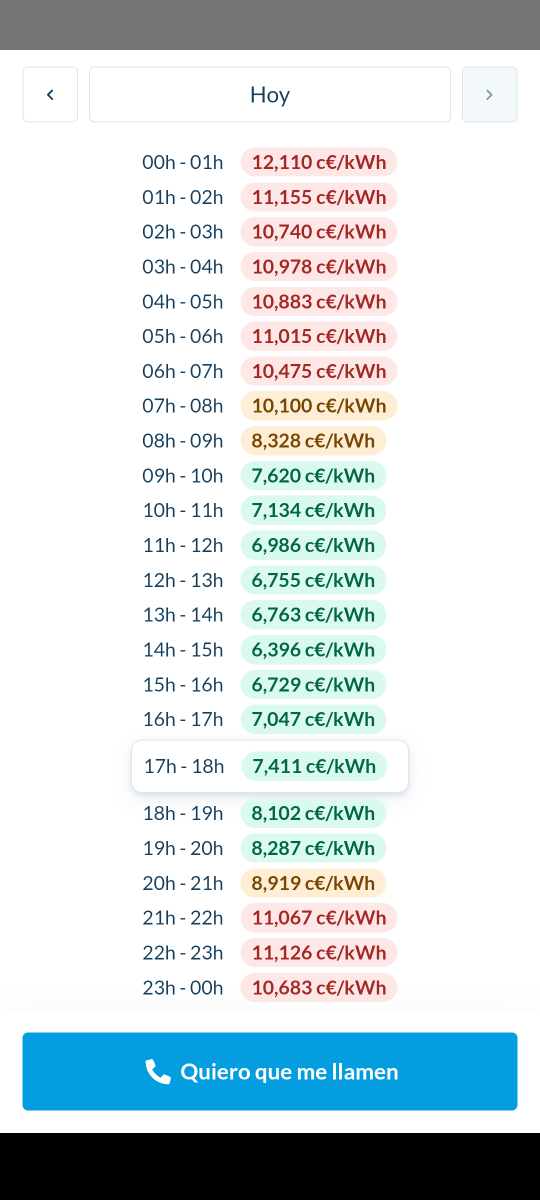Tap the 00h - 01h time slot
The height and width of the screenshot is (1200, 540).
pyautogui.click(x=183, y=162)
